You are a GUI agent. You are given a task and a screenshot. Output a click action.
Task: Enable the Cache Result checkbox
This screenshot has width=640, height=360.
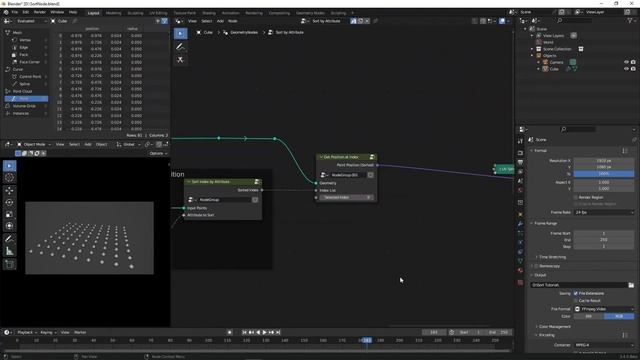tap(576, 300)
